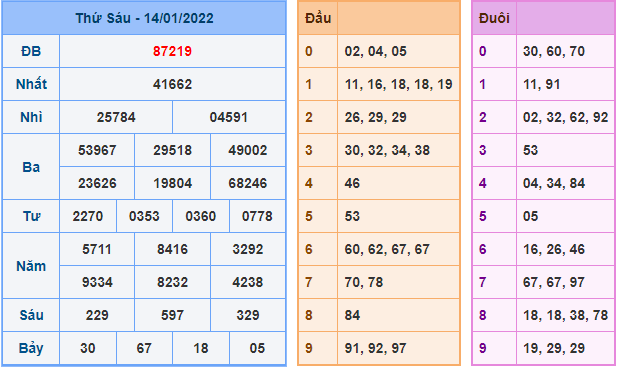The width and height of the screenshot is (617, 367).
Task: Select Tư prize number 2270
Action: pos(88,216)
